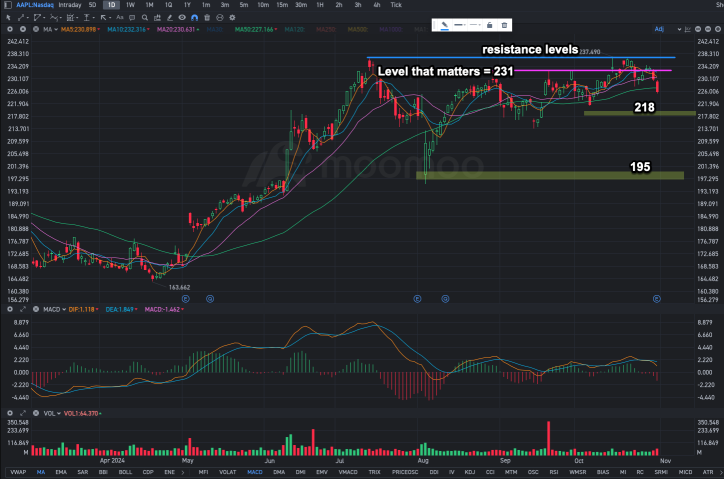Toggle MA5 line via its value label
Image resolution: width=724 pixels, height=479 pixels.
[80, 29]
